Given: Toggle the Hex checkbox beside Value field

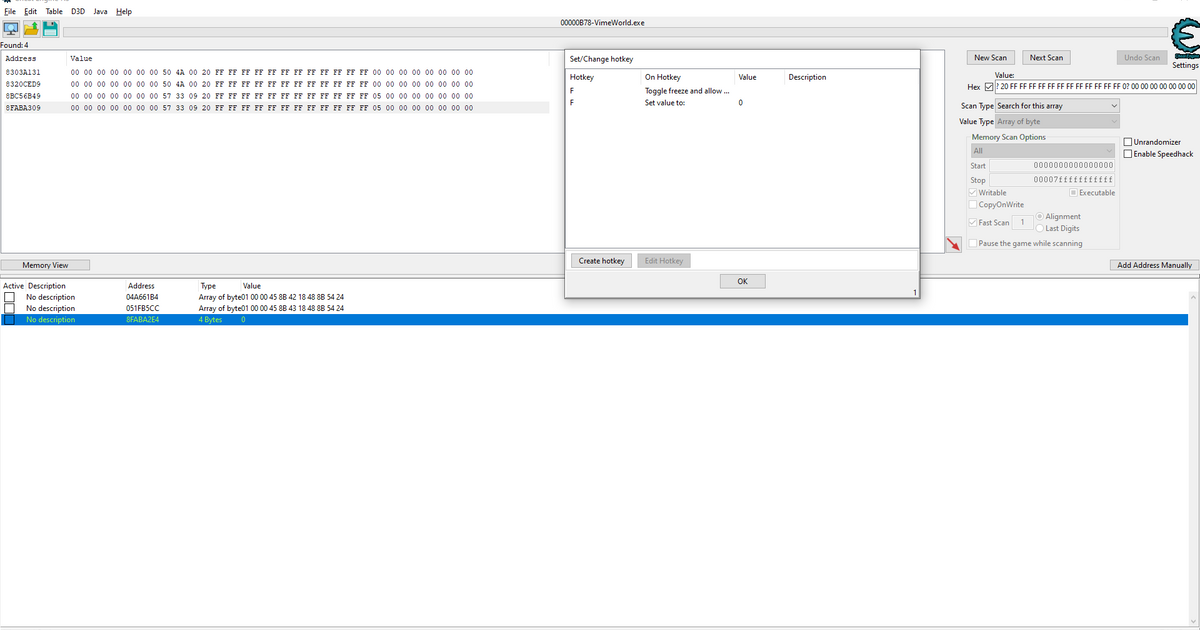Looking at the screenshot, I should (990, 87).
